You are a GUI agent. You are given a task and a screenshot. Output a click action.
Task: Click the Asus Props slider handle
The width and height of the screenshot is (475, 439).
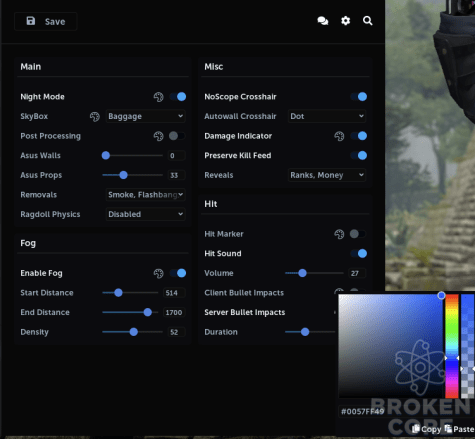coord(123,175)
